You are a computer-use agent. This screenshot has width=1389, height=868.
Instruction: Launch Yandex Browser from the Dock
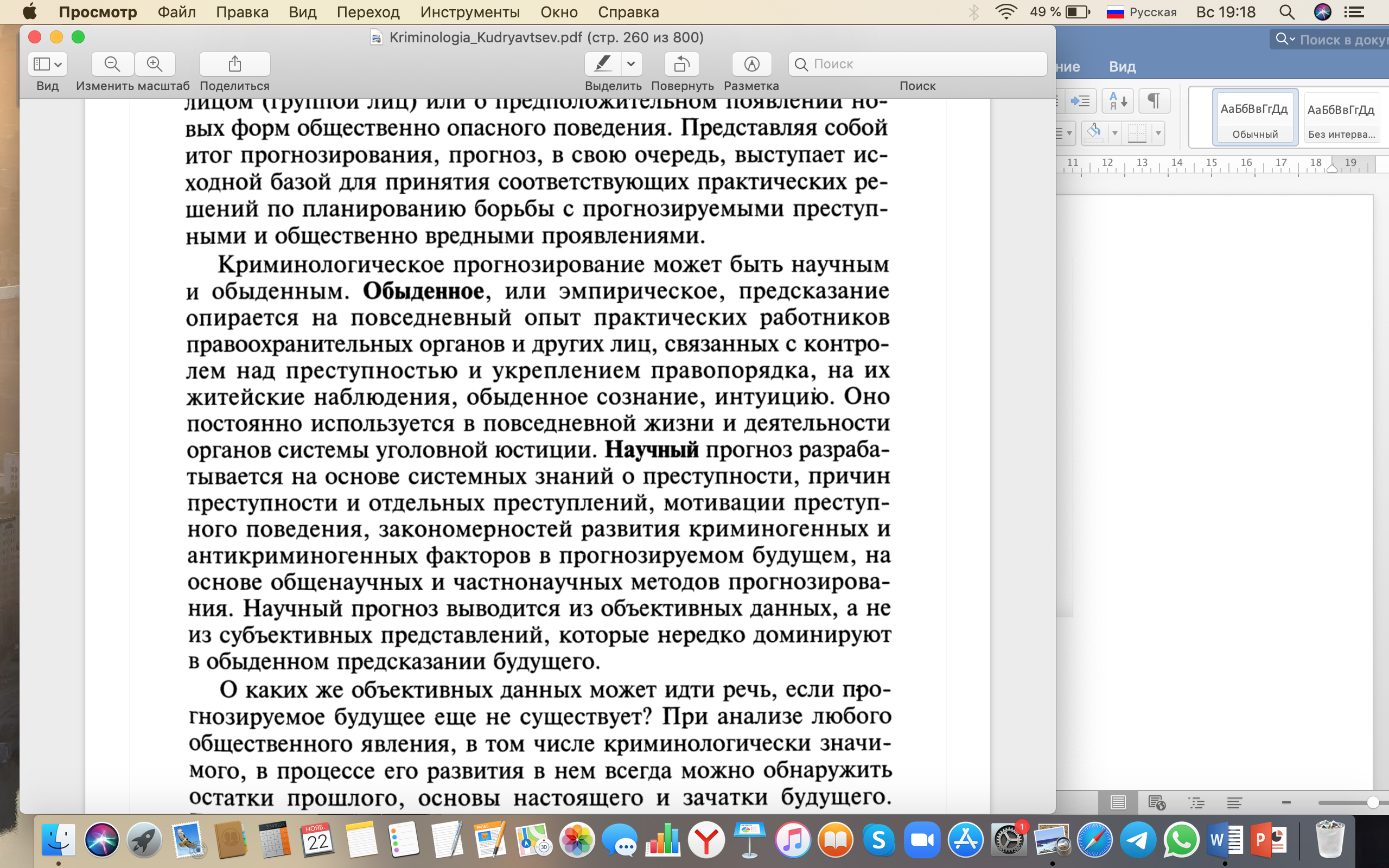pos(706,839)
